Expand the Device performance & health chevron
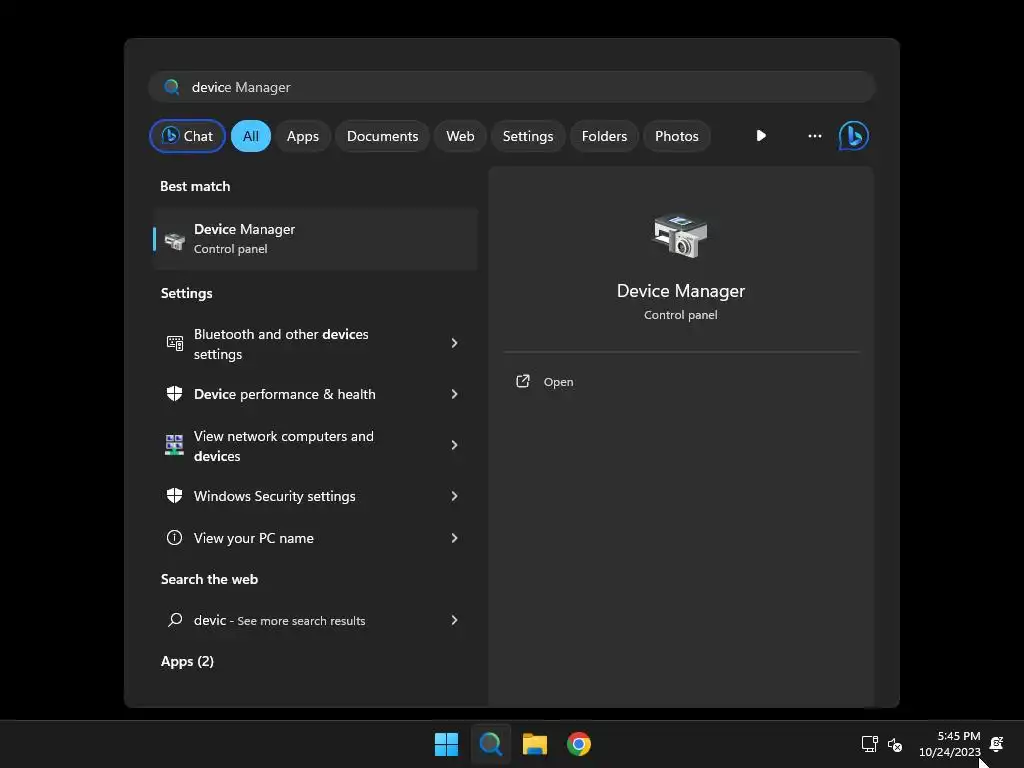1024x768 pixels. pyautogui.click(x=455, y=394)
